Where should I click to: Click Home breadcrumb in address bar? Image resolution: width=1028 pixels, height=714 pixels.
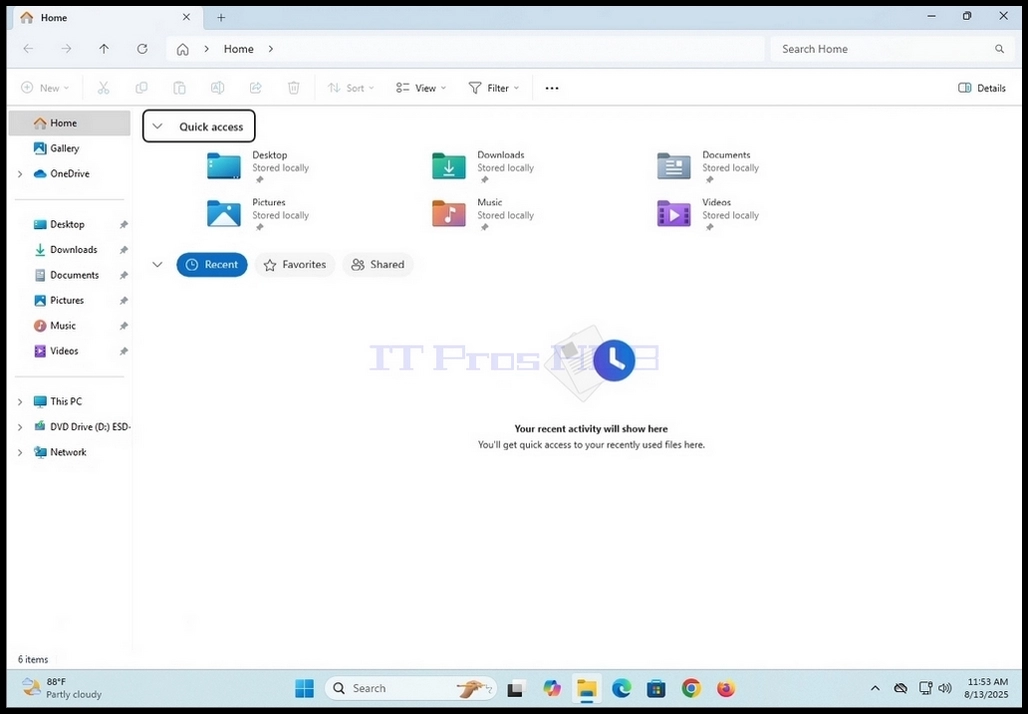coord(239,49)
